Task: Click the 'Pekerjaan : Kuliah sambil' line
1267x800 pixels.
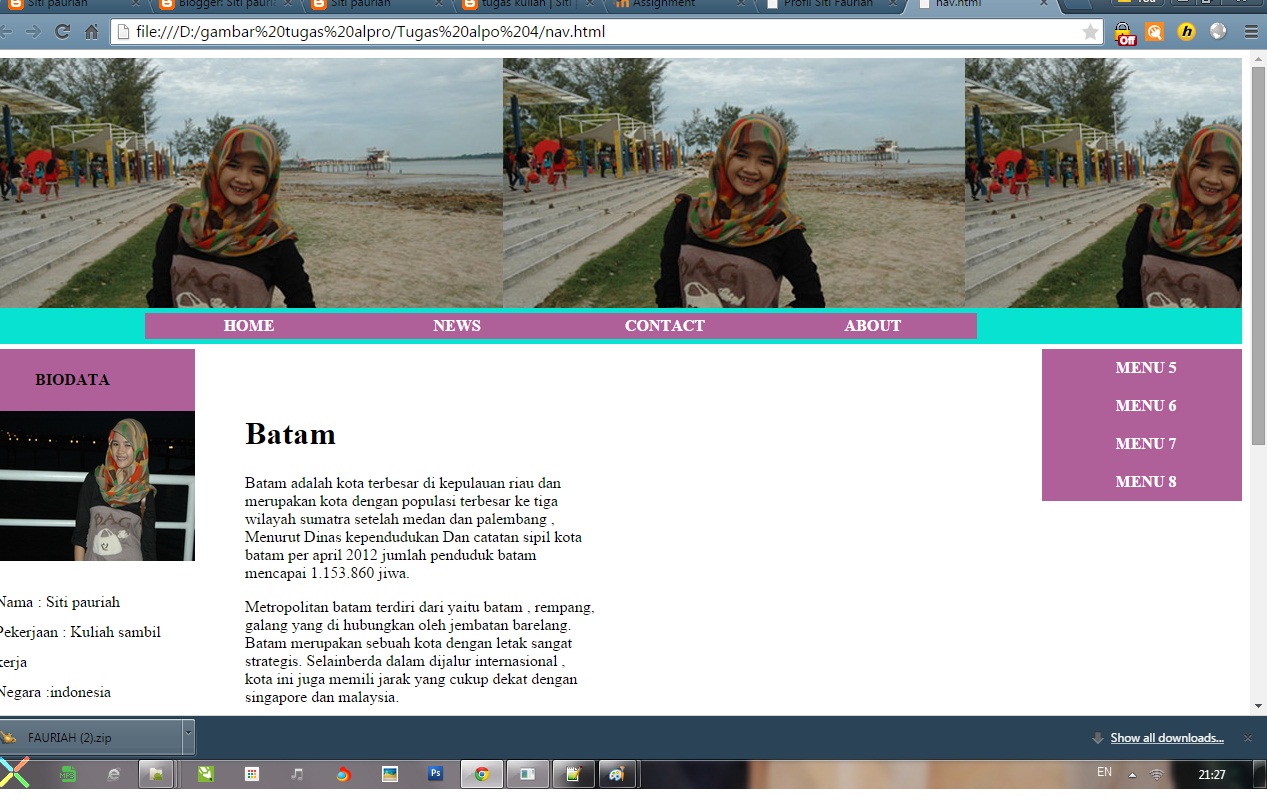Action: 80,633
